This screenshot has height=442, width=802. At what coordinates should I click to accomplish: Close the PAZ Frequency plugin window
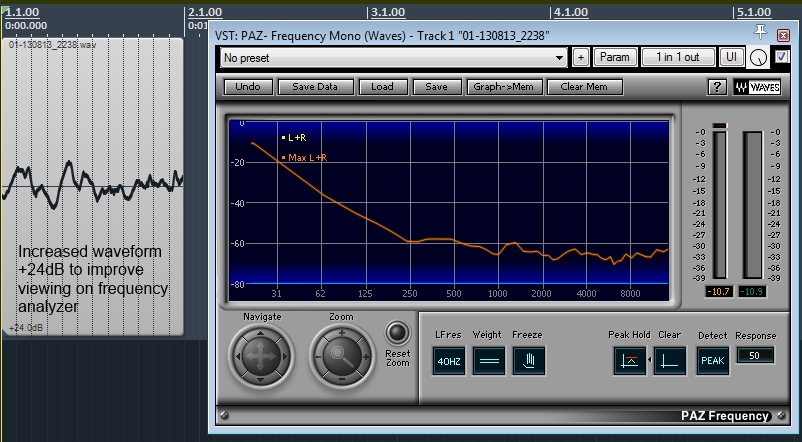click(x=783, y=35)
